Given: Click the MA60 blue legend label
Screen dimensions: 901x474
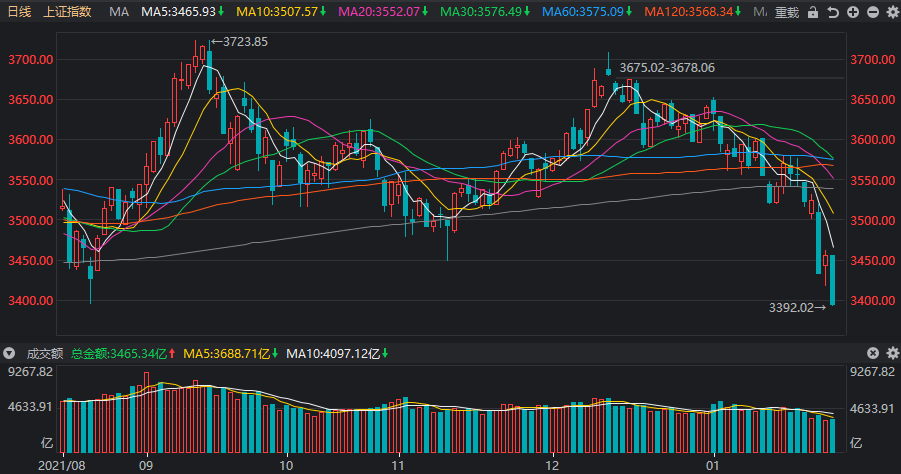Looking at the screenshot, I should pos(587,11).
